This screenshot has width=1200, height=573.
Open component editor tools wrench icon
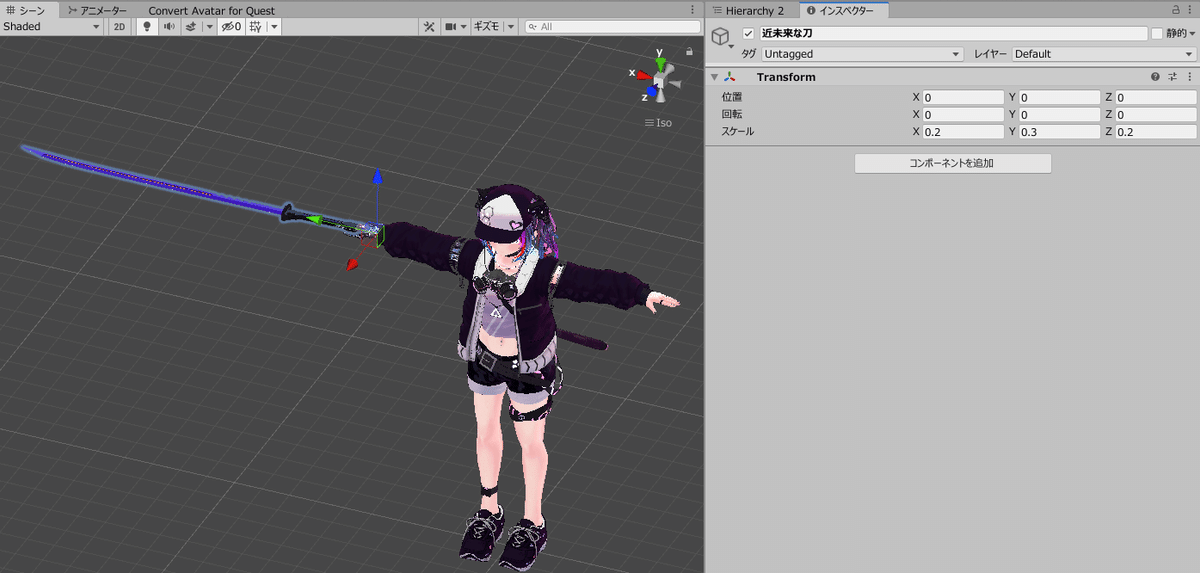point(429,27)
